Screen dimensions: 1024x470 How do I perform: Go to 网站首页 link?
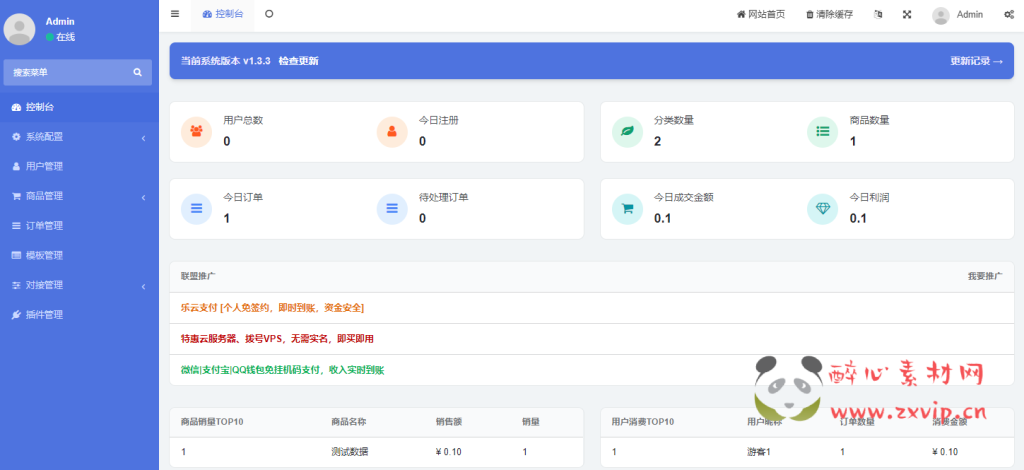click(761, 14)
